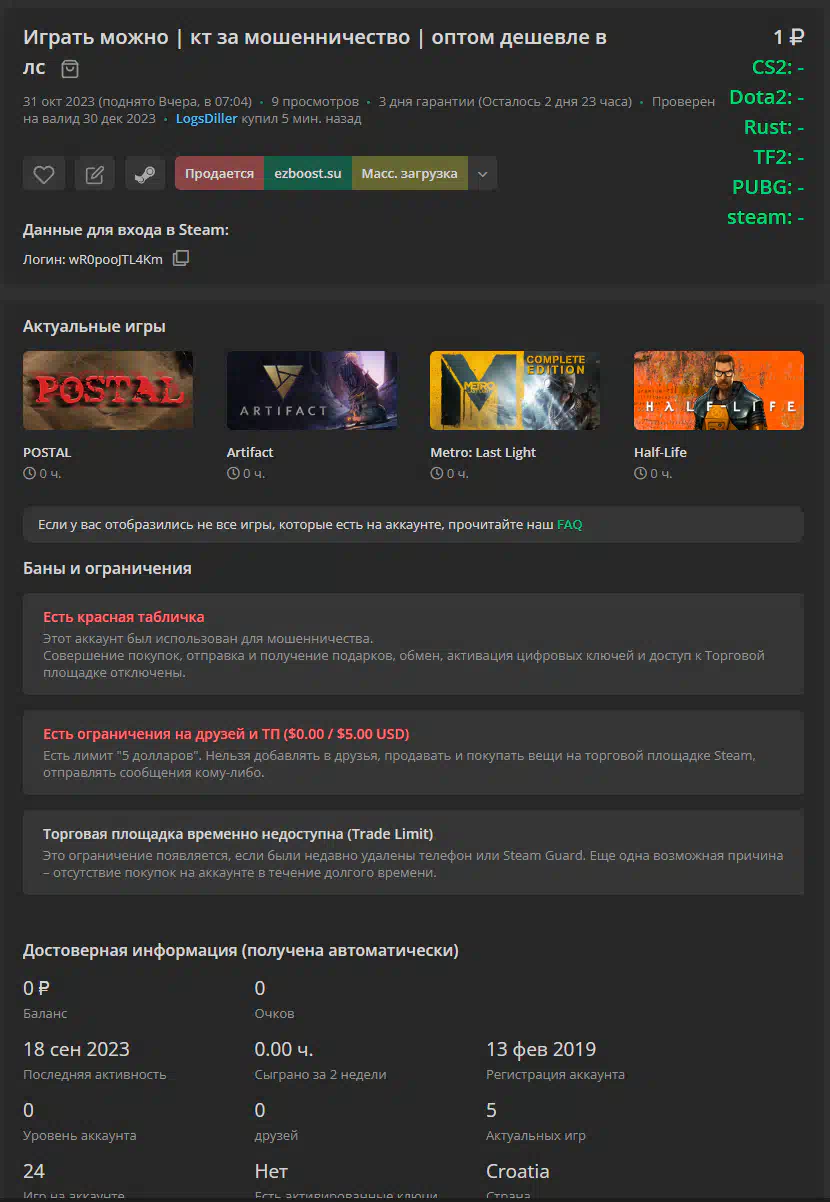Open the Metro: Last Light thumbnail

[x=515, y=390]
